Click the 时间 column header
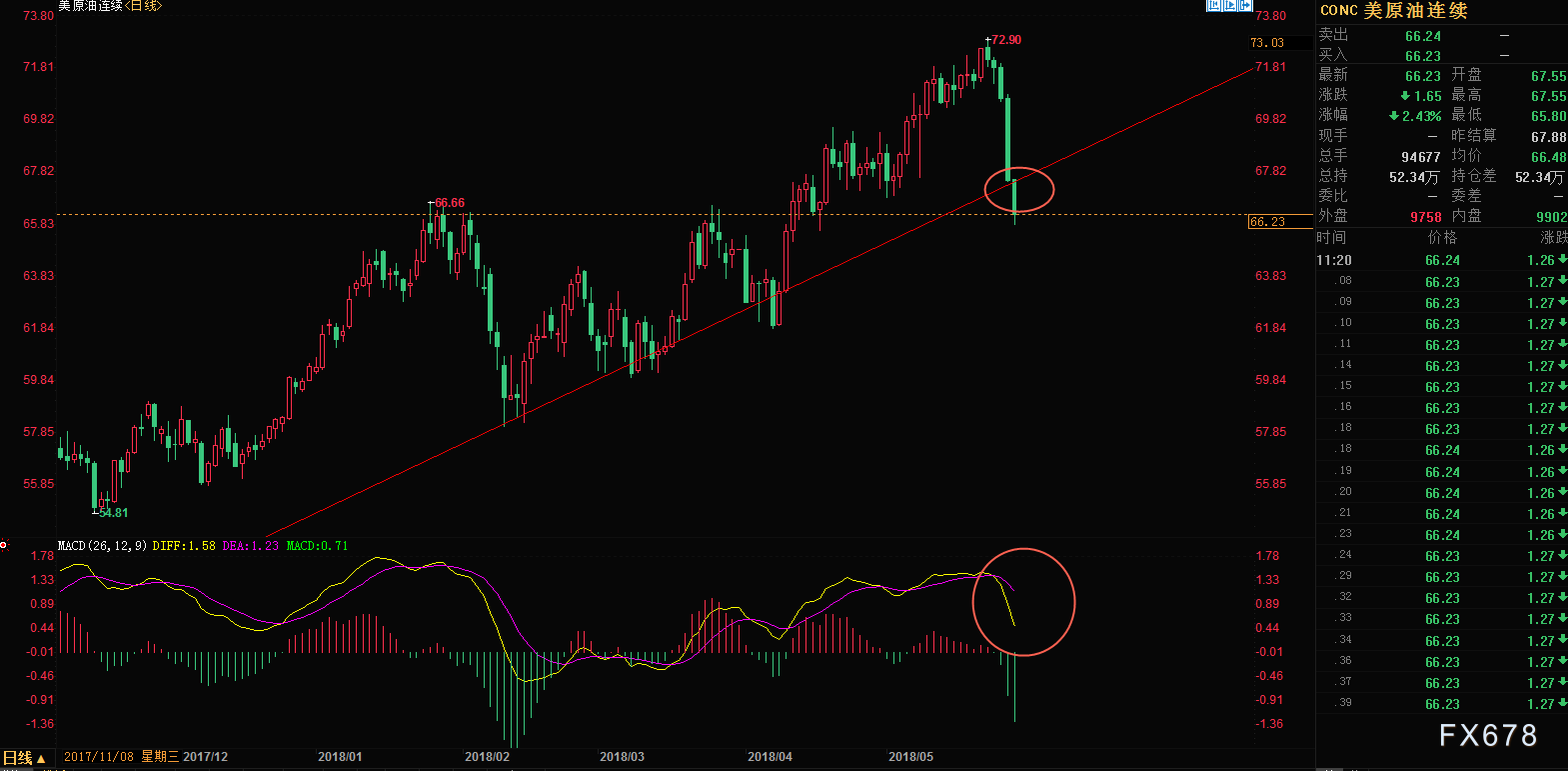The image size is (1568, 771). point(1331,238)
